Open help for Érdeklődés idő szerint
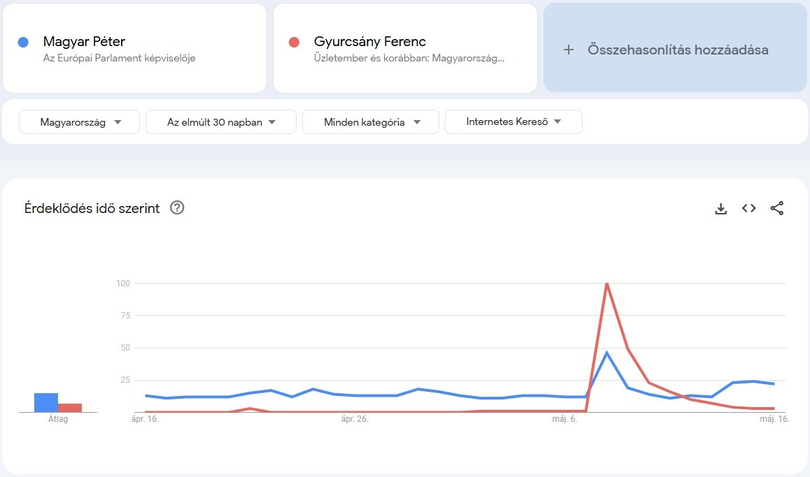 pyautogui.click(x=177, y=208)
